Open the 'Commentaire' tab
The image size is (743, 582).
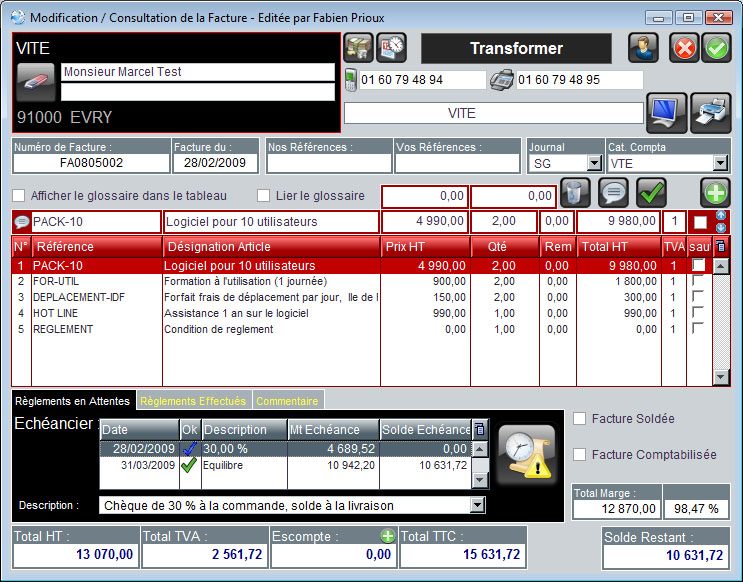pyautogui.click(x=287, y=401)
